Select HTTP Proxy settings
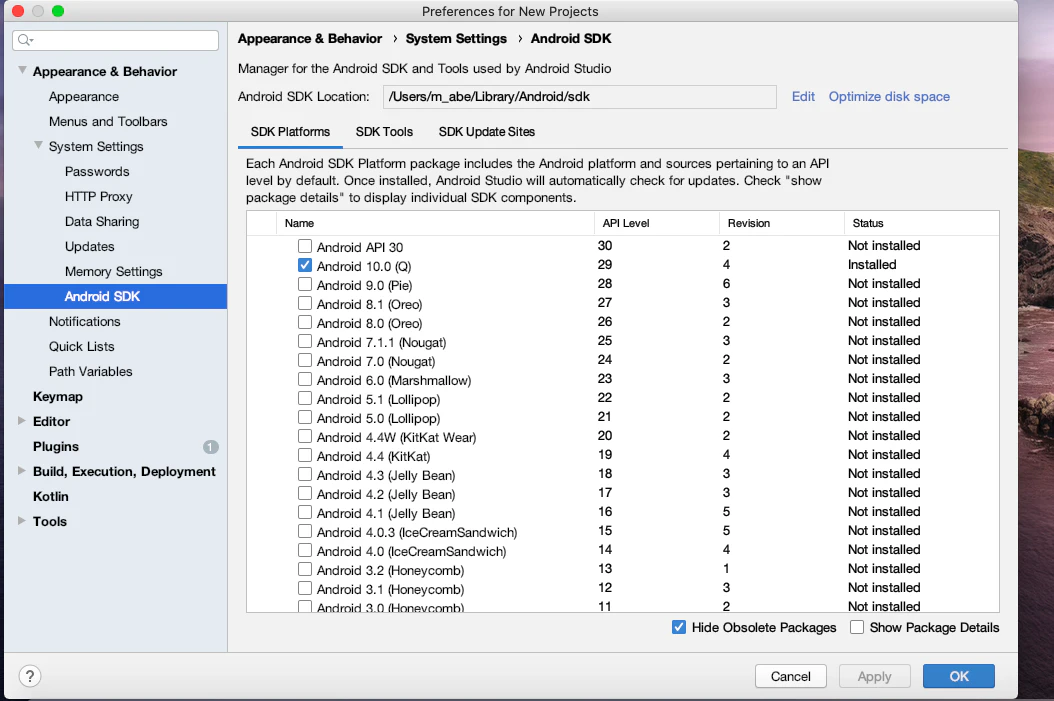1054x701 pixels. click(99, 196)
